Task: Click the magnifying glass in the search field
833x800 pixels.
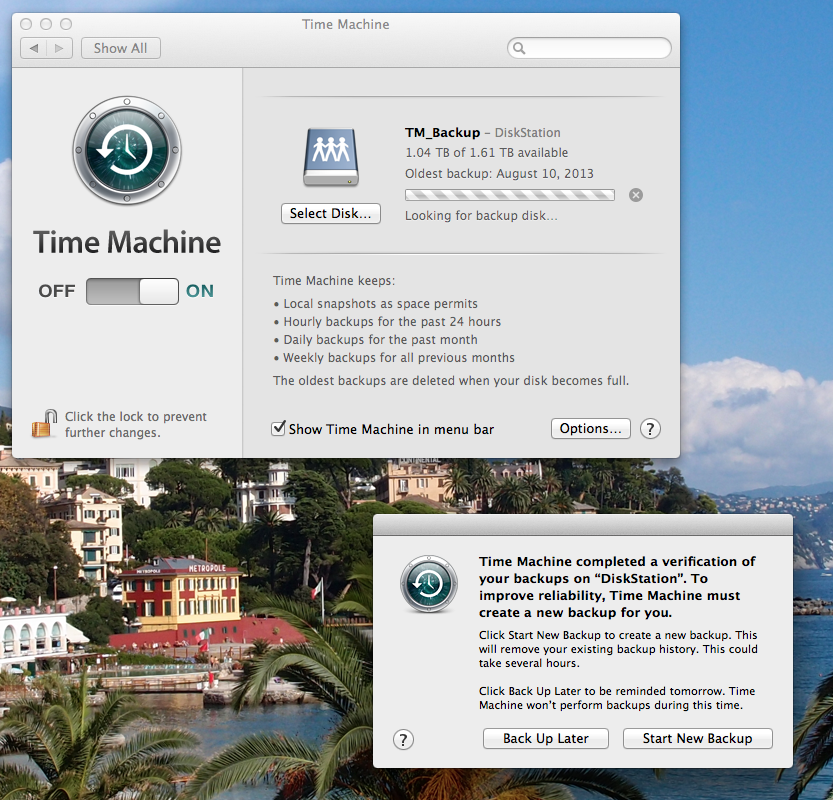Action: (x=519, y=48)
